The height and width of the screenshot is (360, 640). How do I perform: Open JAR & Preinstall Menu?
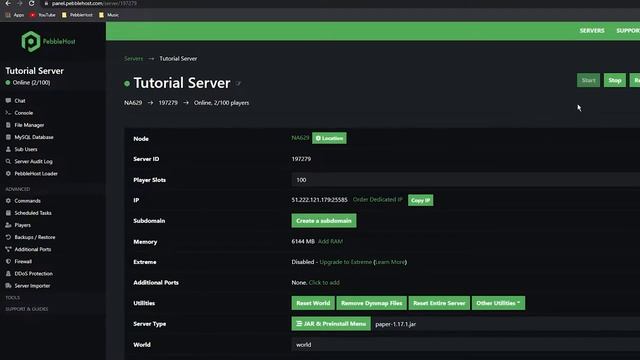tap(331, 324)
